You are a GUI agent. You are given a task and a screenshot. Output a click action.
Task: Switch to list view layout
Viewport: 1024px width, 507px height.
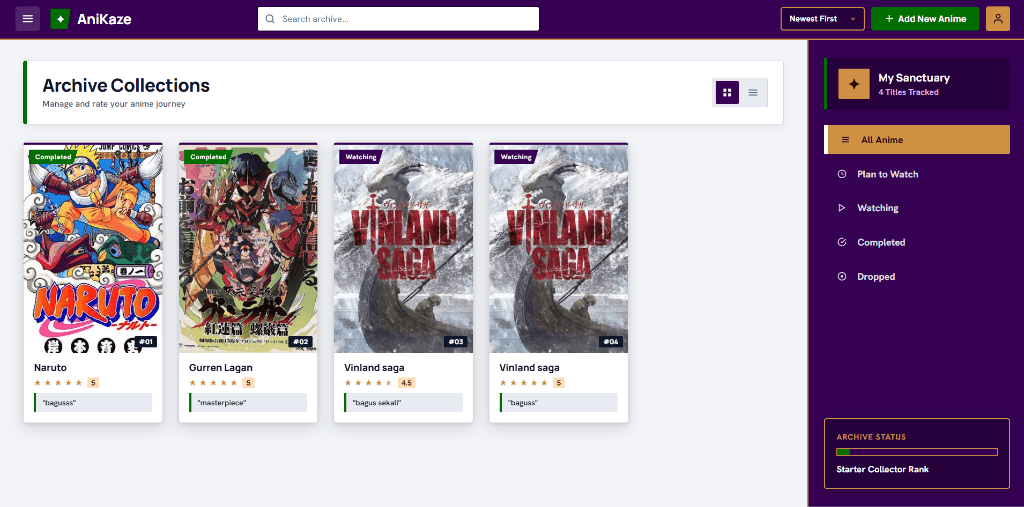(x=753, y=93)
